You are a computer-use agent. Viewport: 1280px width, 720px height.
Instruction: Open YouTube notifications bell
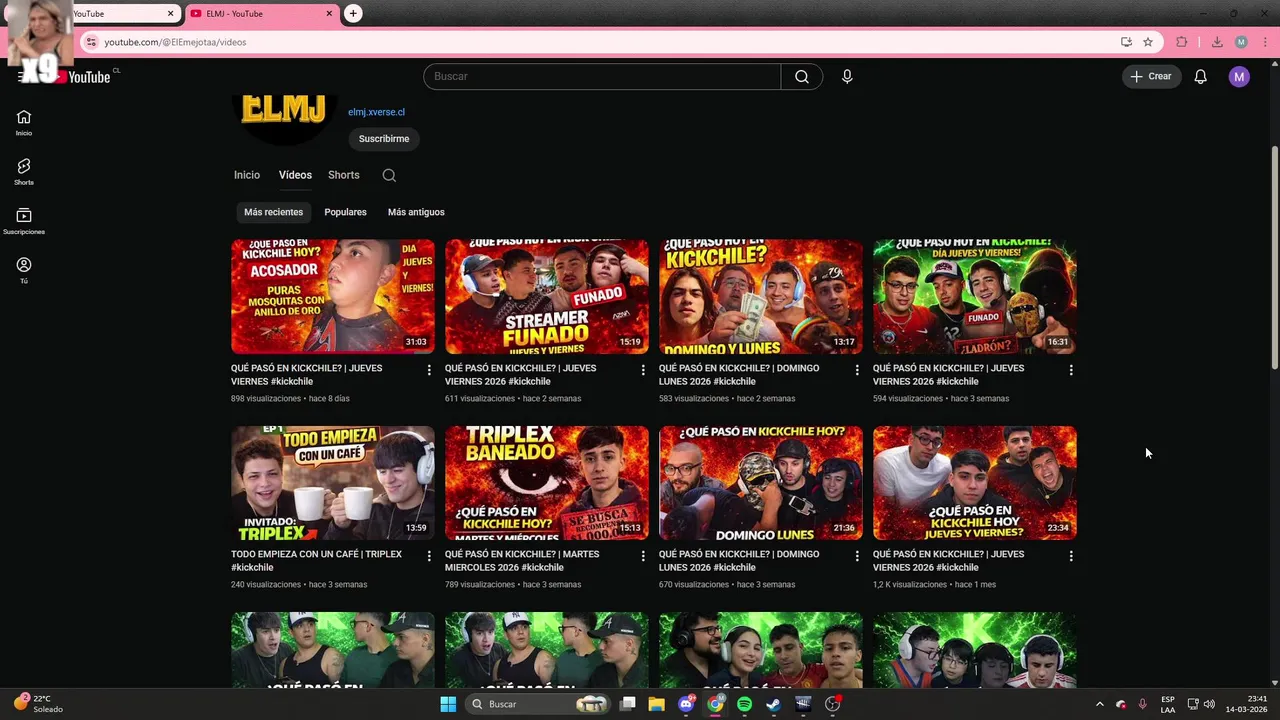pos(1201,77)
